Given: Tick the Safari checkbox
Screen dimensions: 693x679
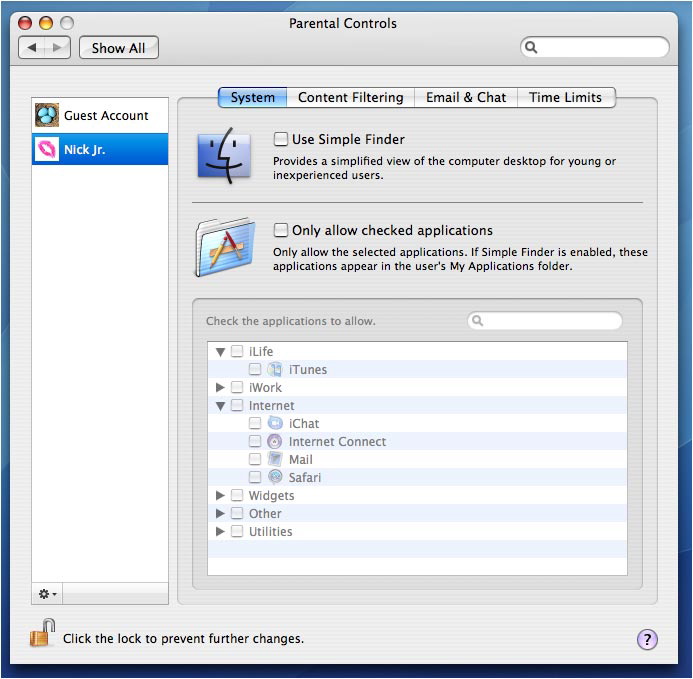Looking at the screenshot, I should pyautogui.click(x=255, y=477).
